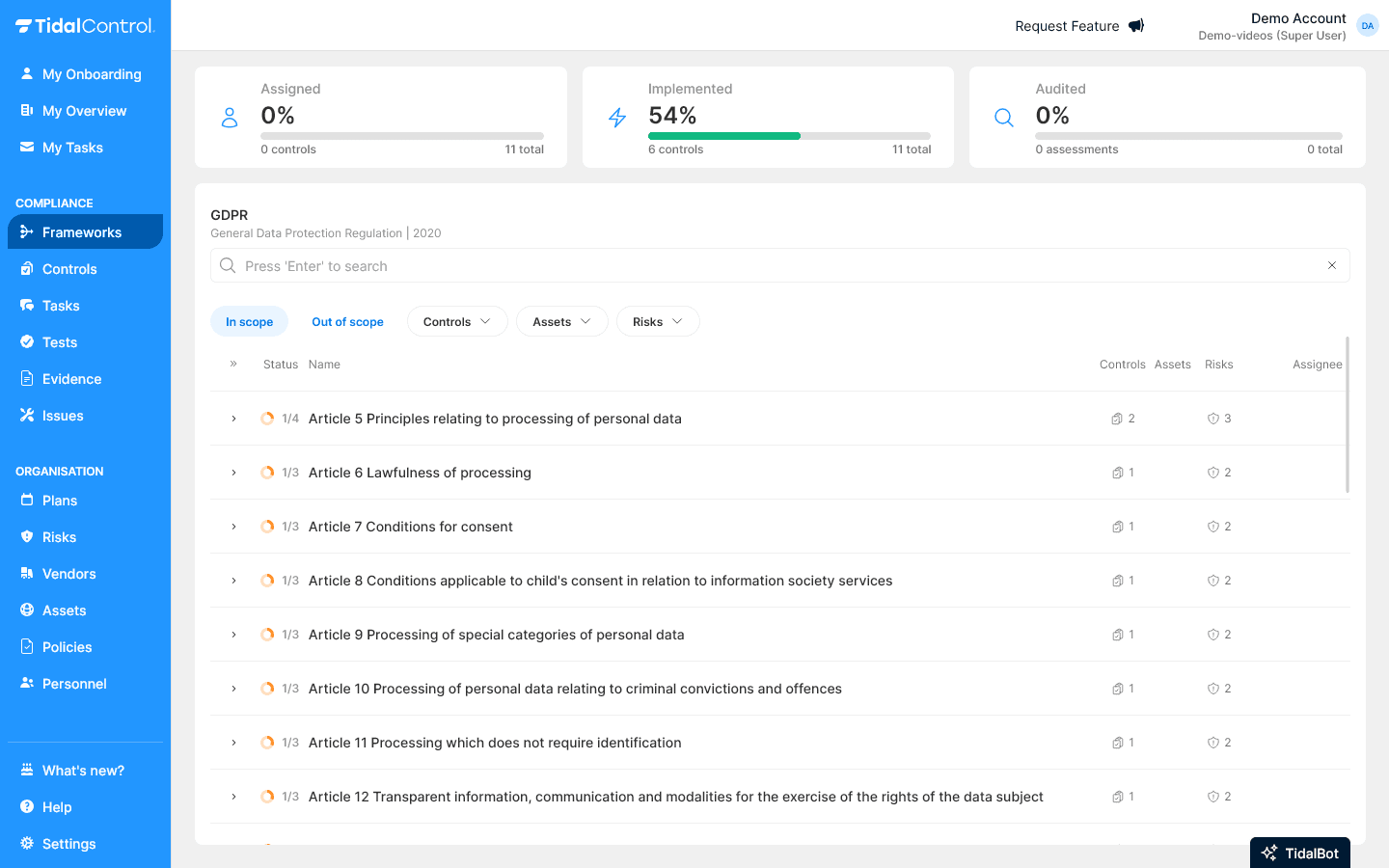The height and width of the screenshot is (868, 1389).
Task: Expand Article 7 Conditions for consent row
Action: (232, 527)
